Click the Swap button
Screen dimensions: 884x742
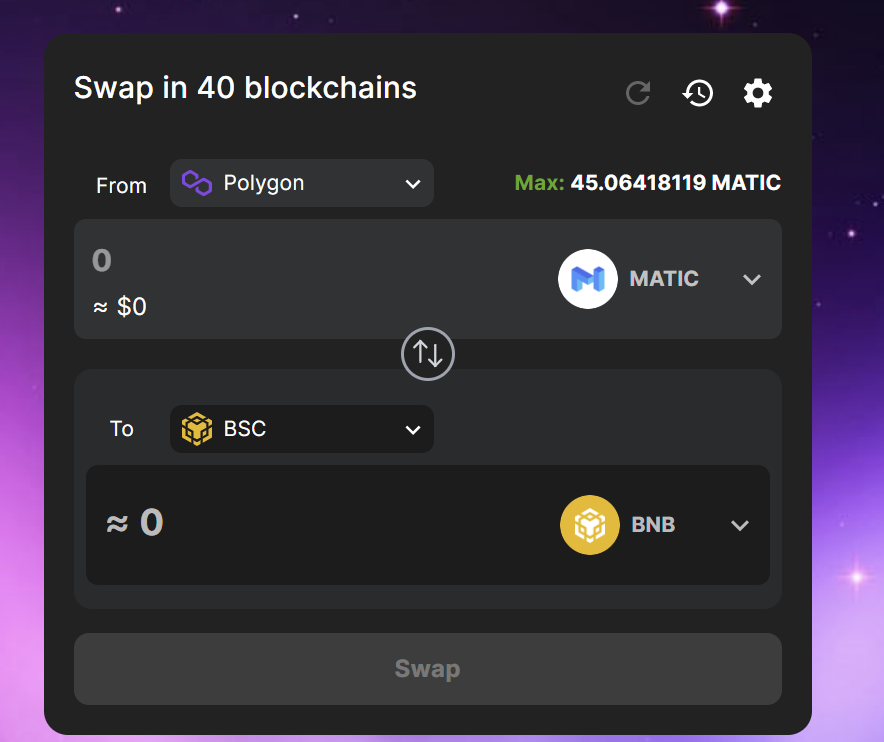[428, 669]
